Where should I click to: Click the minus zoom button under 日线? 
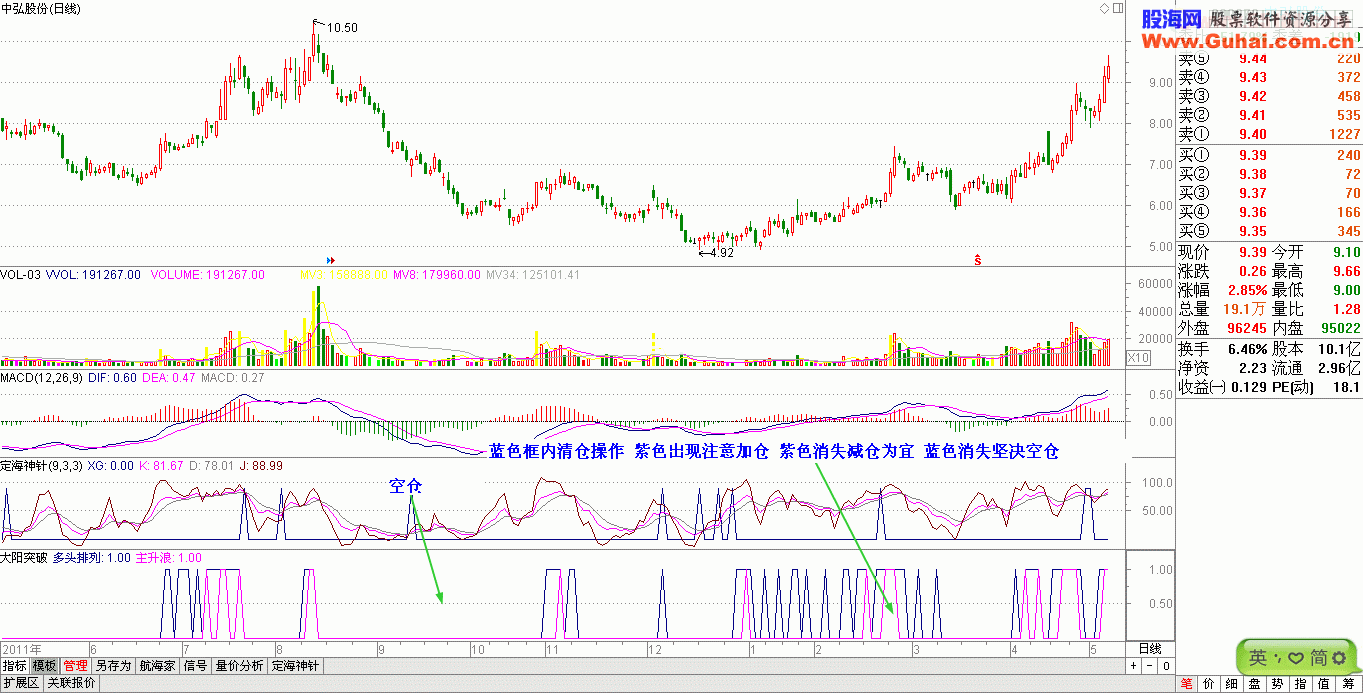[1151, 666]
